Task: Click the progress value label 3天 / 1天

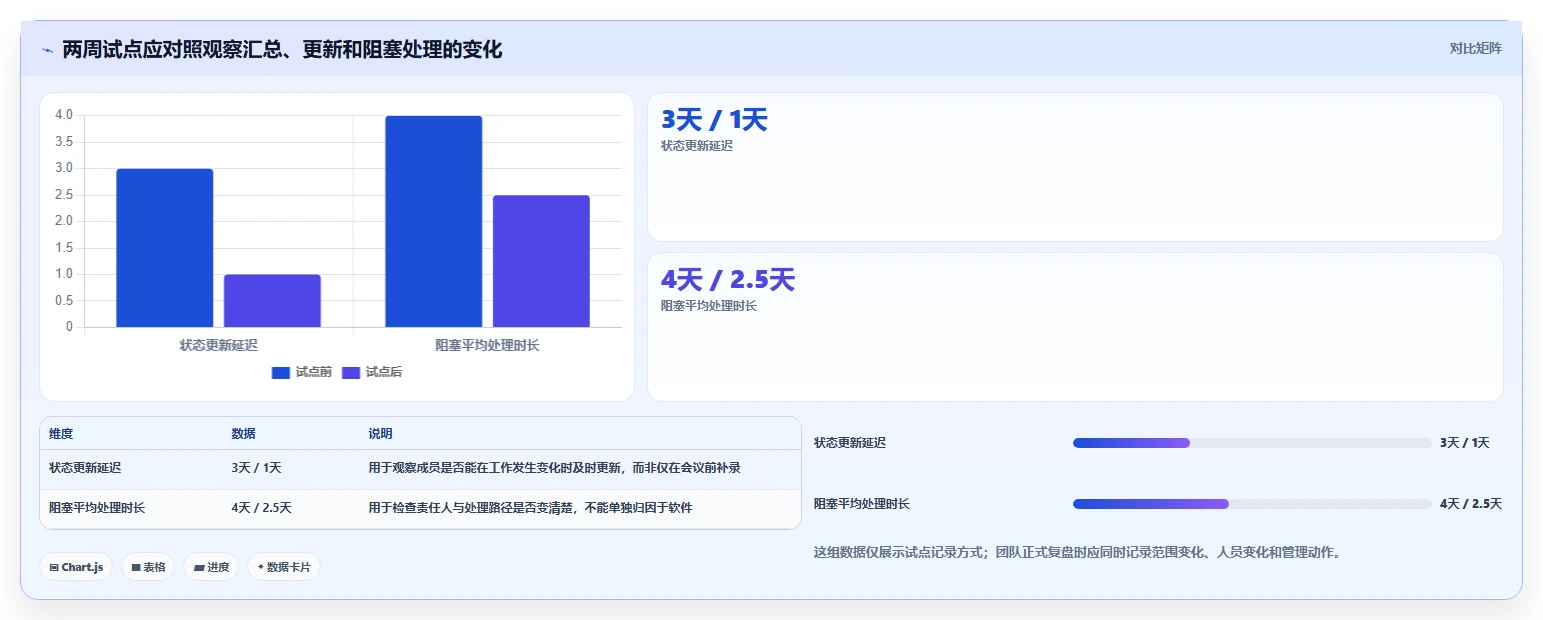Action: coord(1465,443)
